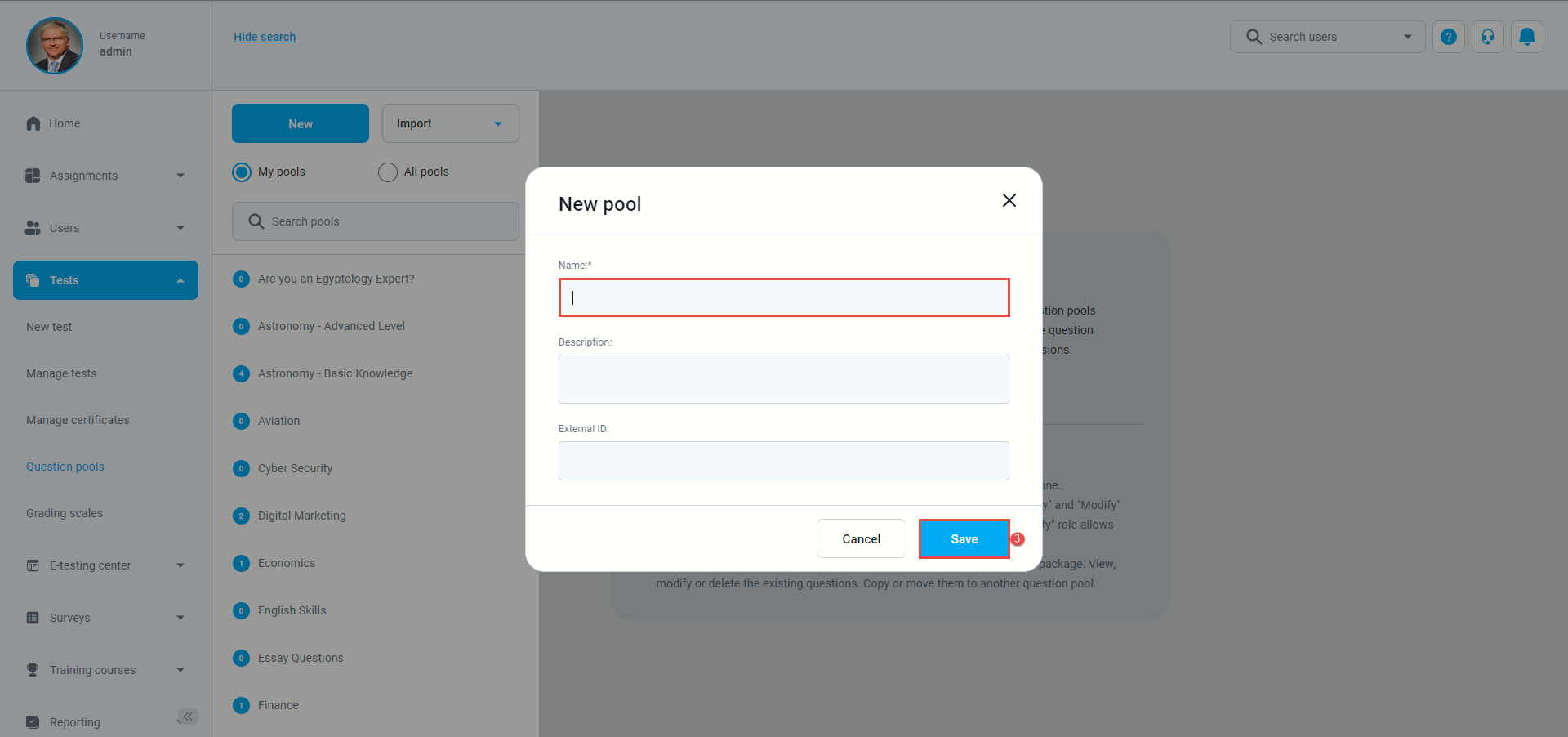Click the admin profile avatar

(55, 46)
